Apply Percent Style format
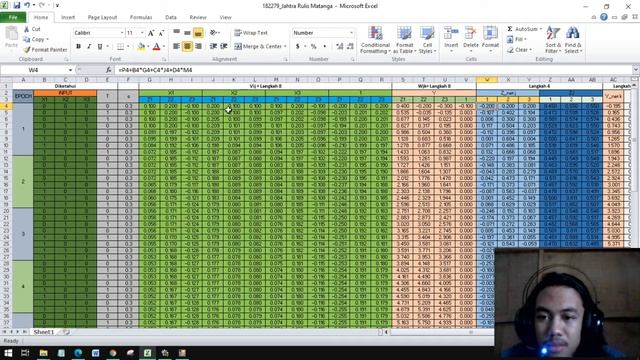 pos(313,47)
